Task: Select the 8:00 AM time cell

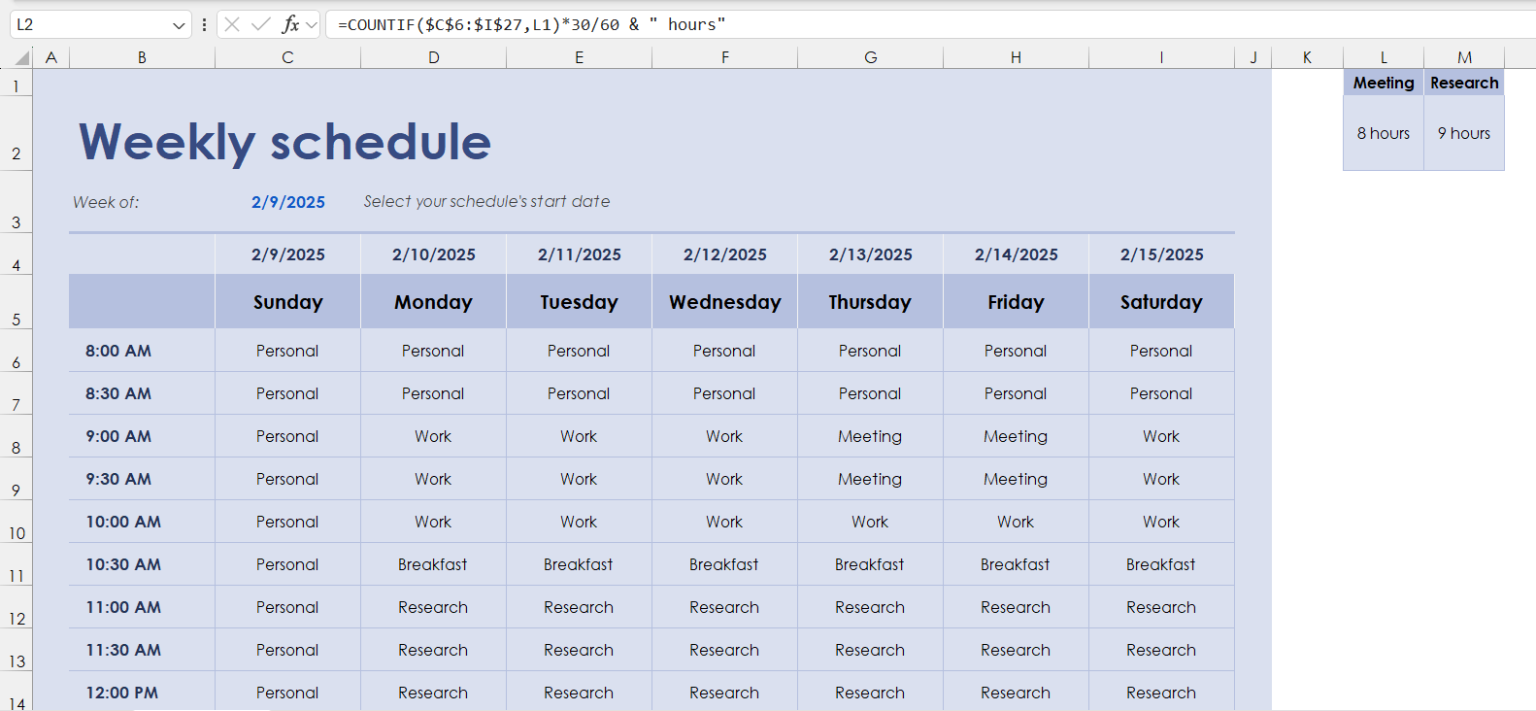Action: click(118, 350)
